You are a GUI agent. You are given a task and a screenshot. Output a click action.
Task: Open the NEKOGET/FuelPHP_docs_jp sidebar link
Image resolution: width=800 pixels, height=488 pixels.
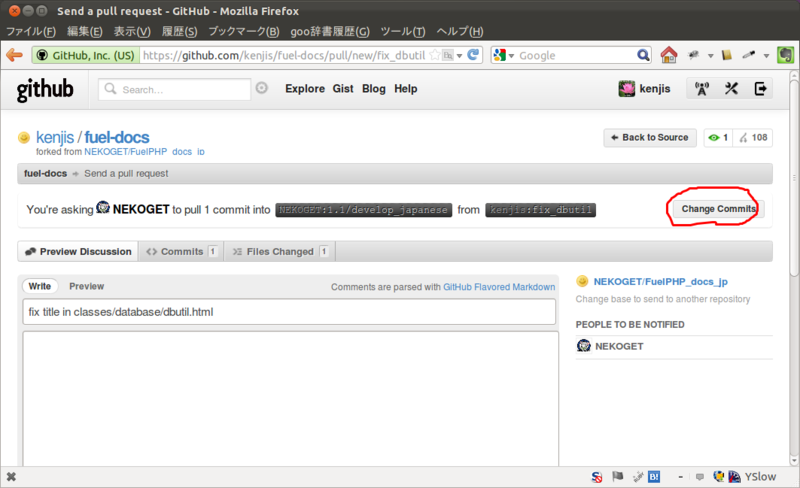click(x=660, y=282)
